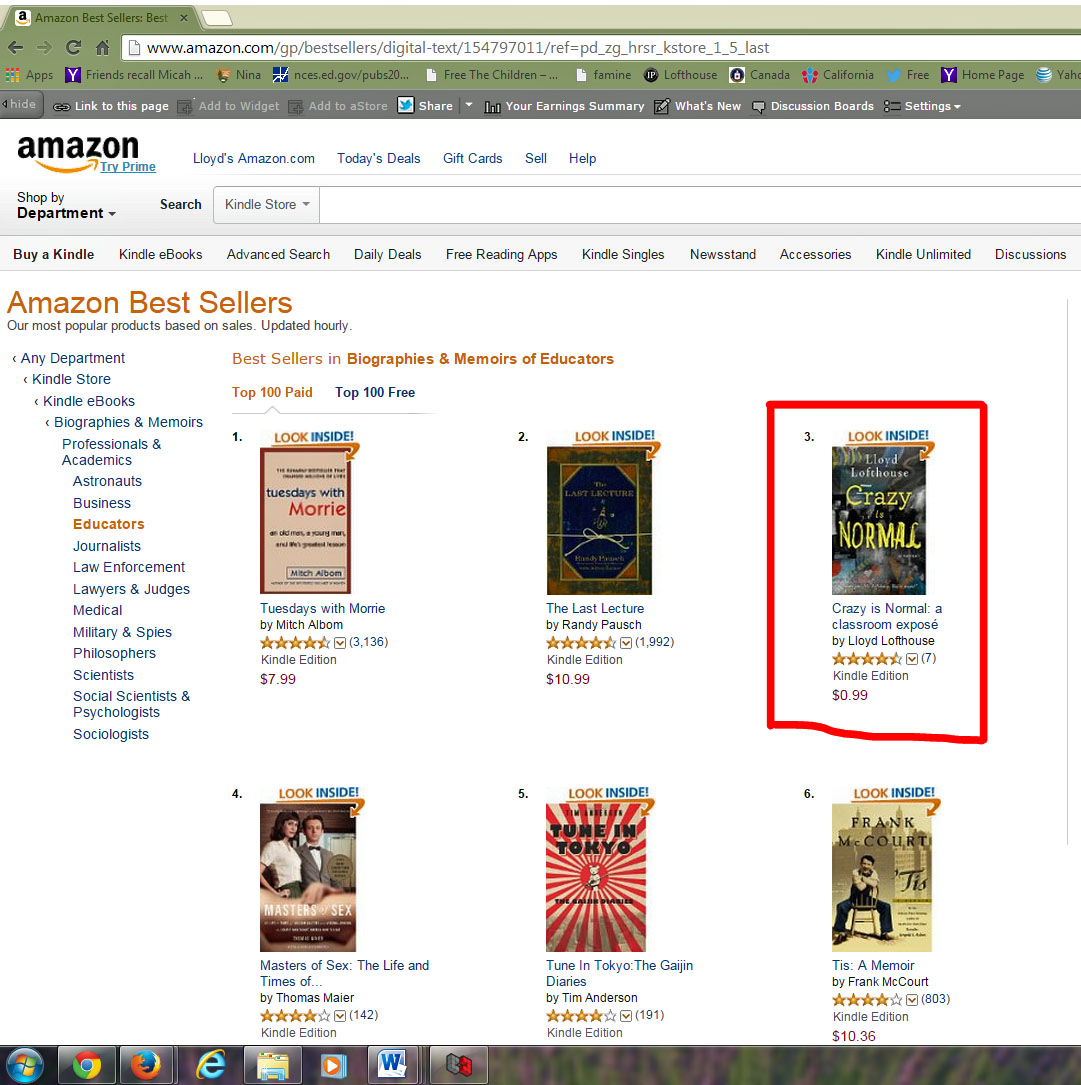The width and height of the screenshot is (1081, 1085).
Task: Switch to the Top 100 Free tab
Action: coord(375,392)
